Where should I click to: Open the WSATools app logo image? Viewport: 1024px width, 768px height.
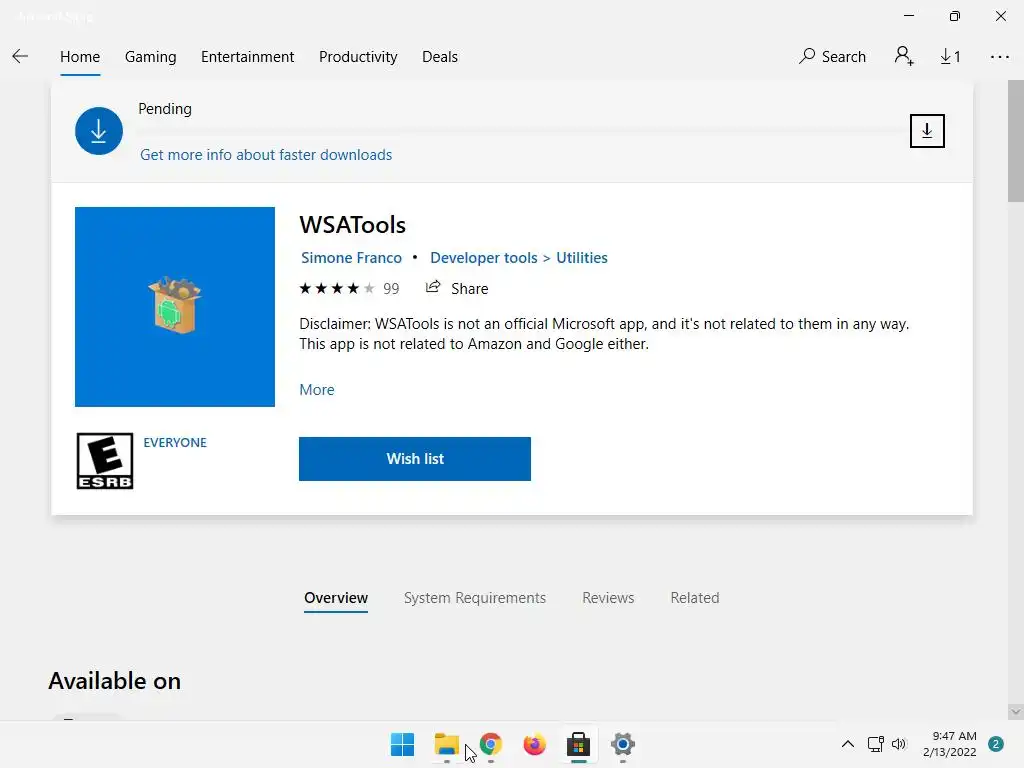(174, 307)
